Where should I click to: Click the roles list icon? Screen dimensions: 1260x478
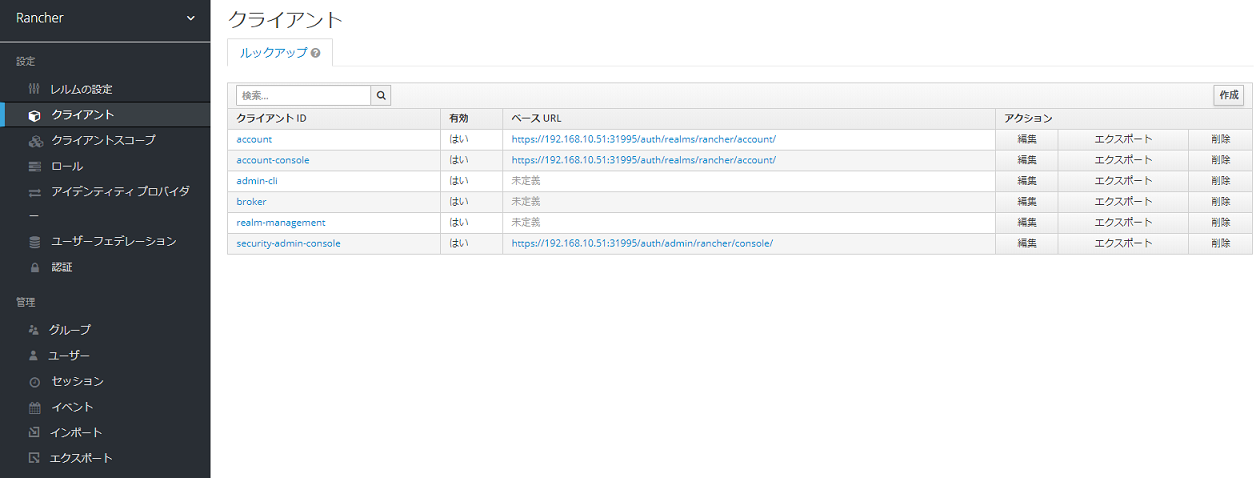pos(35,166)
